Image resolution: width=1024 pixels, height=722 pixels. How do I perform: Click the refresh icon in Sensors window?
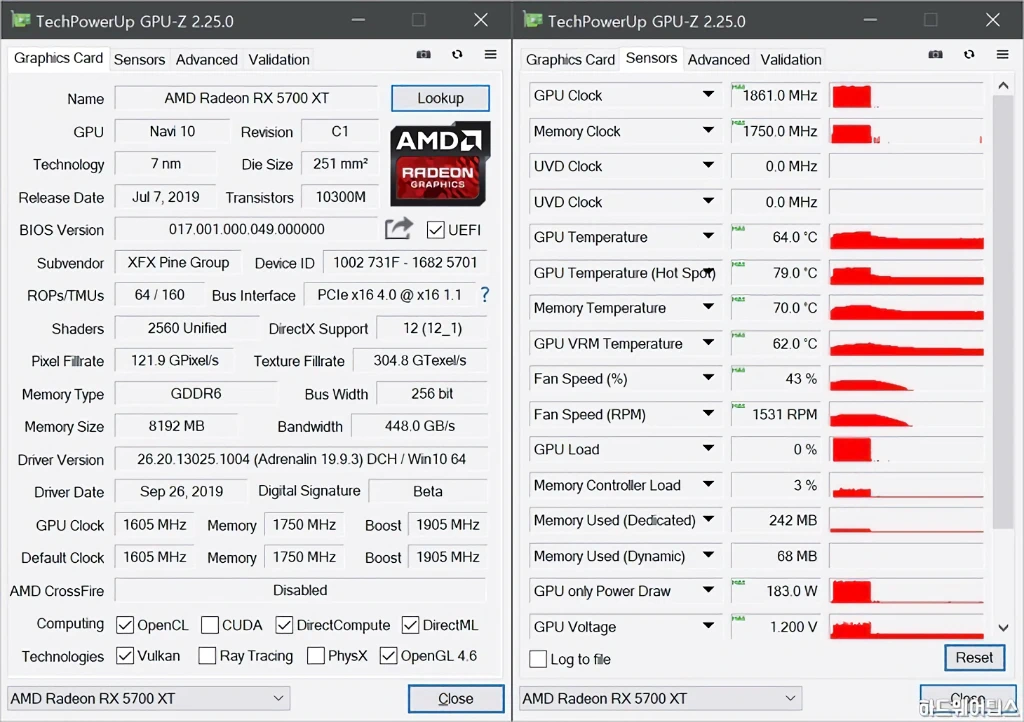click(x=969, y=55)
